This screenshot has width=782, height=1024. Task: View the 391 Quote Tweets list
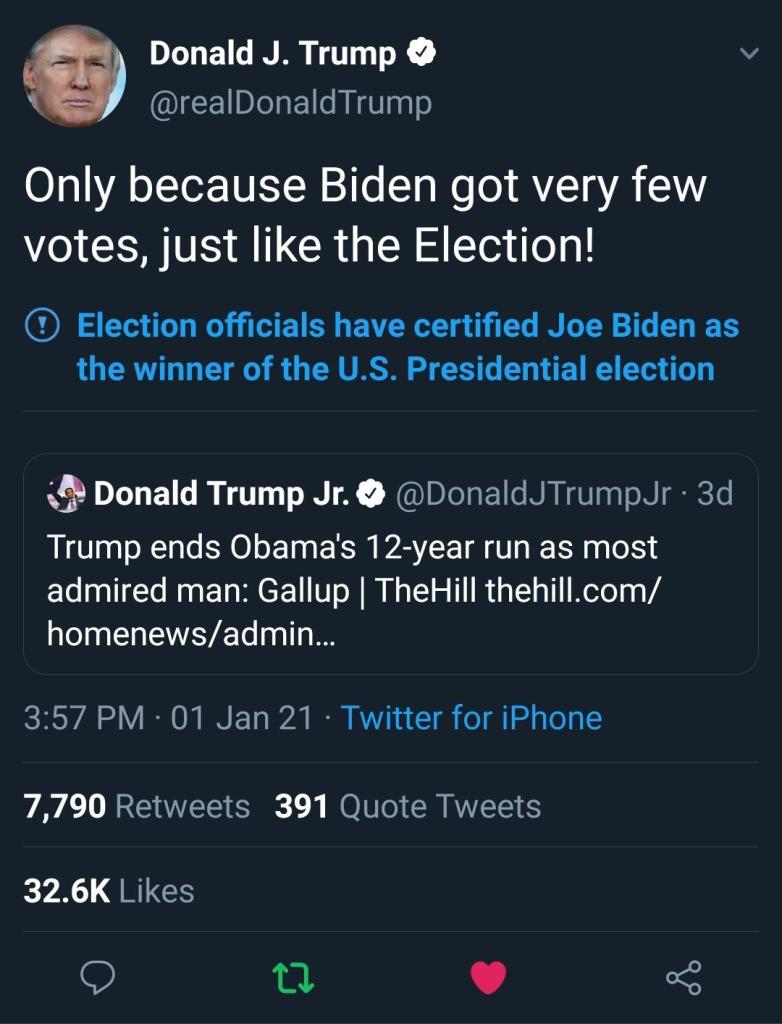click(x=408, y=806)
